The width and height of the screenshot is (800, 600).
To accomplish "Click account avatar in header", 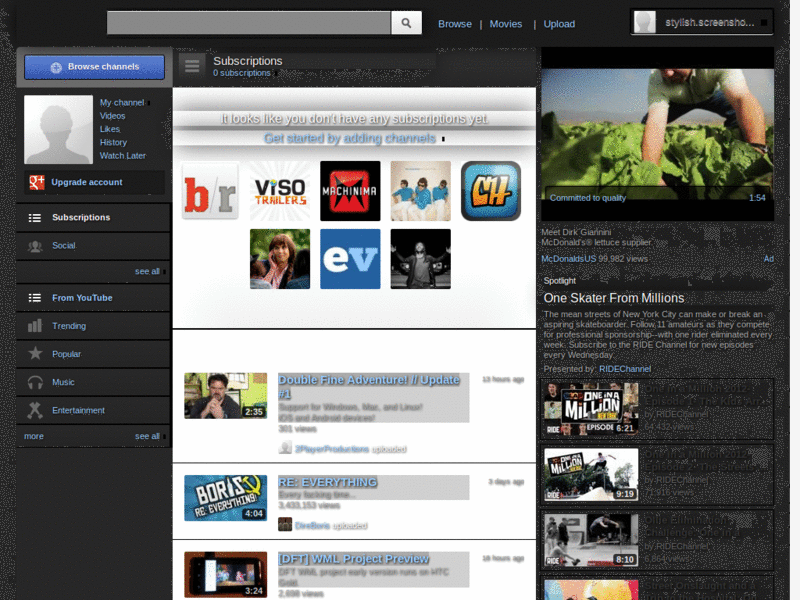I will [645, 22].
